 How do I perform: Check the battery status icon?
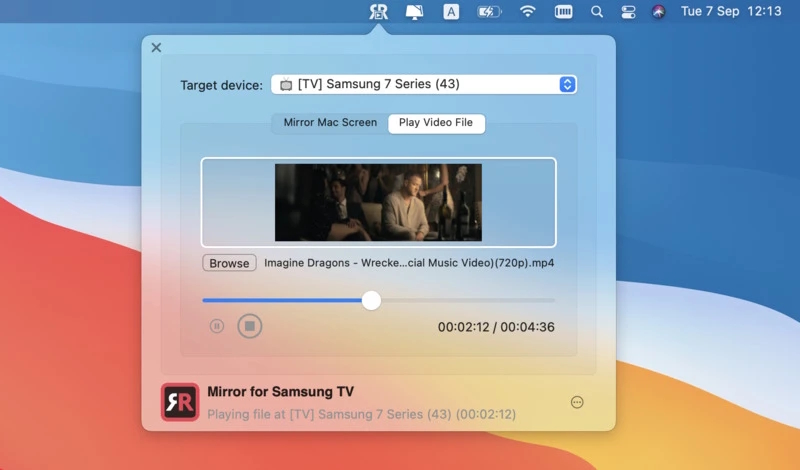tap(489, 11)
